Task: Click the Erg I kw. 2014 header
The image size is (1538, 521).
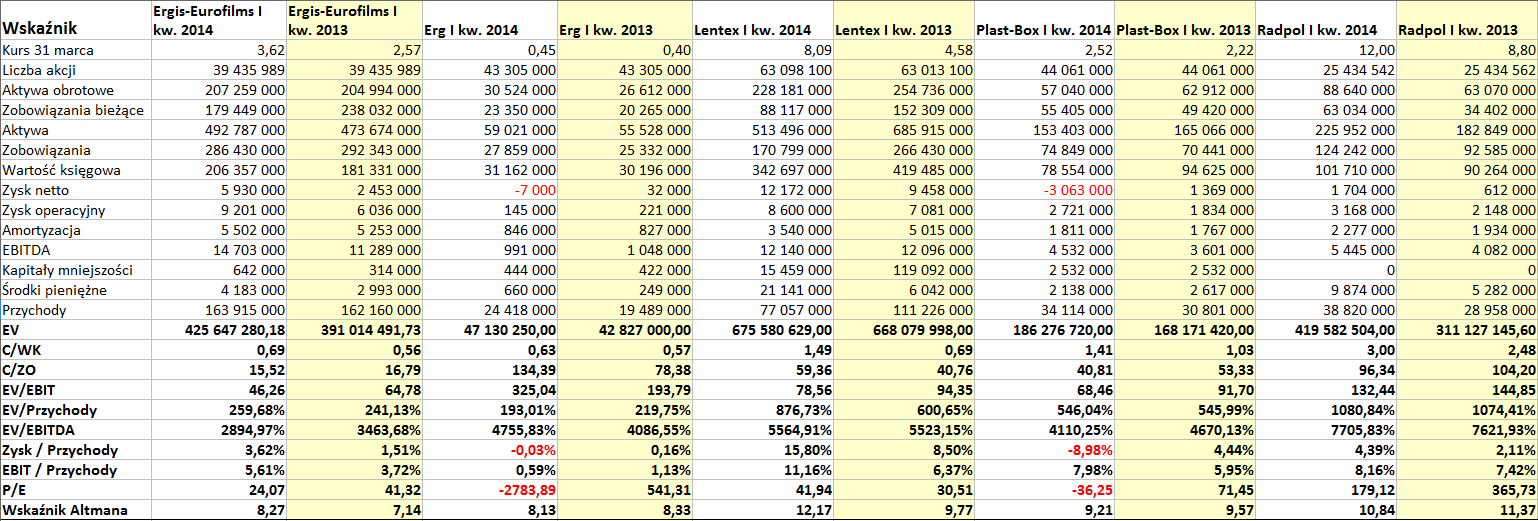Action: tap(488, 20)
